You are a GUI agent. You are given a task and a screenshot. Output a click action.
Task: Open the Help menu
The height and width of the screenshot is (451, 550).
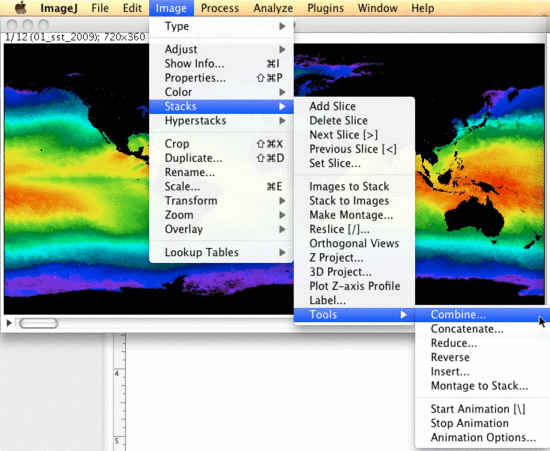pos(423,8)
